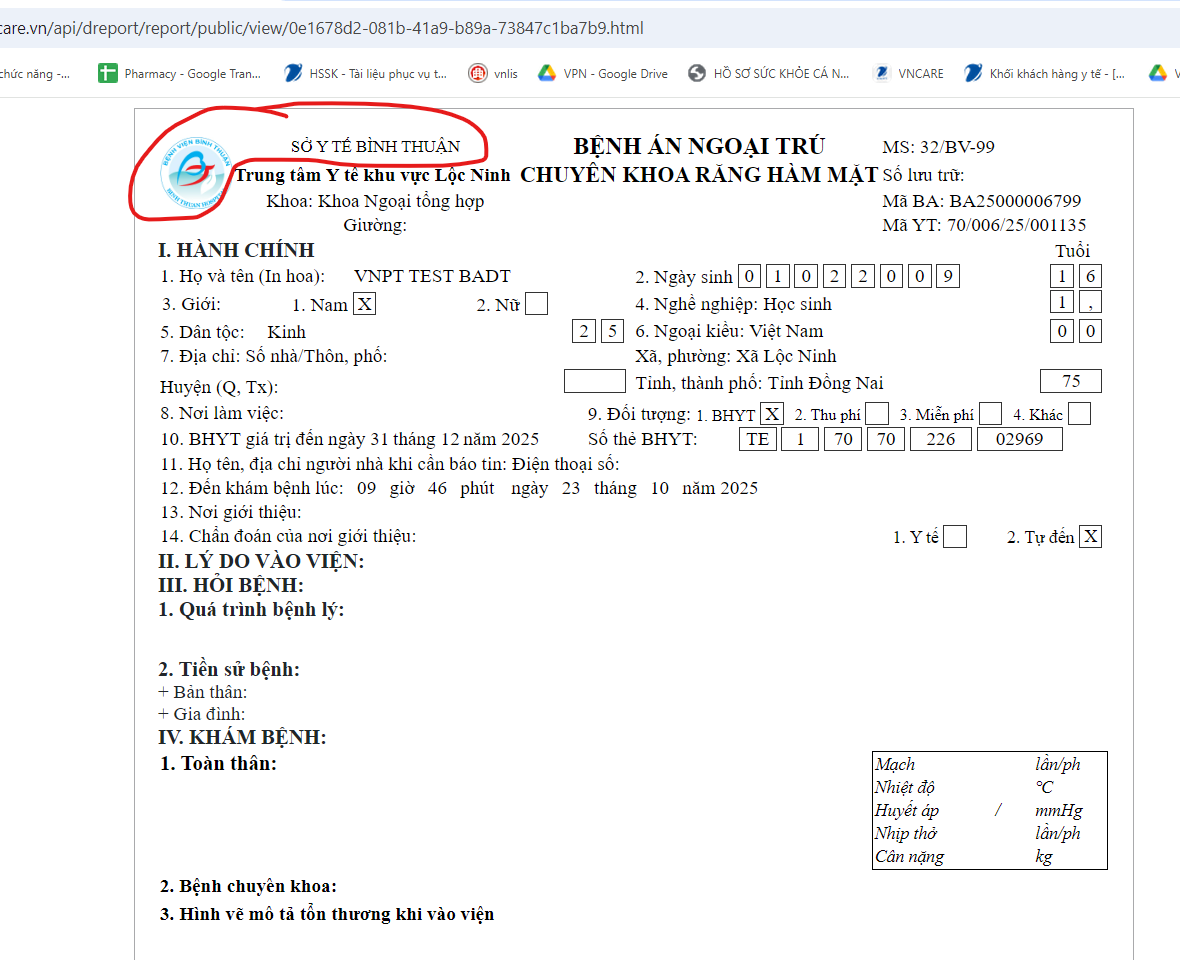The height and width of the screenshot is (960, 1180).
Task: Click the BHYT giá trị đến ngày line
Action: 350,439
